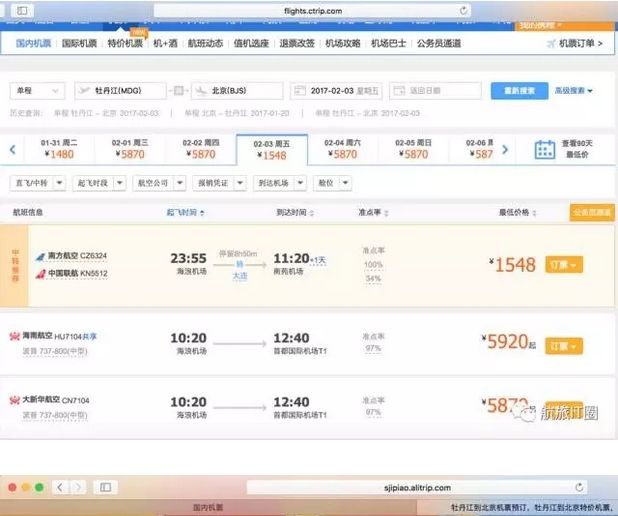This screenshot has height=516, width=618.
Task: Go to 机场攻略
Action: [x=343, y=43]
